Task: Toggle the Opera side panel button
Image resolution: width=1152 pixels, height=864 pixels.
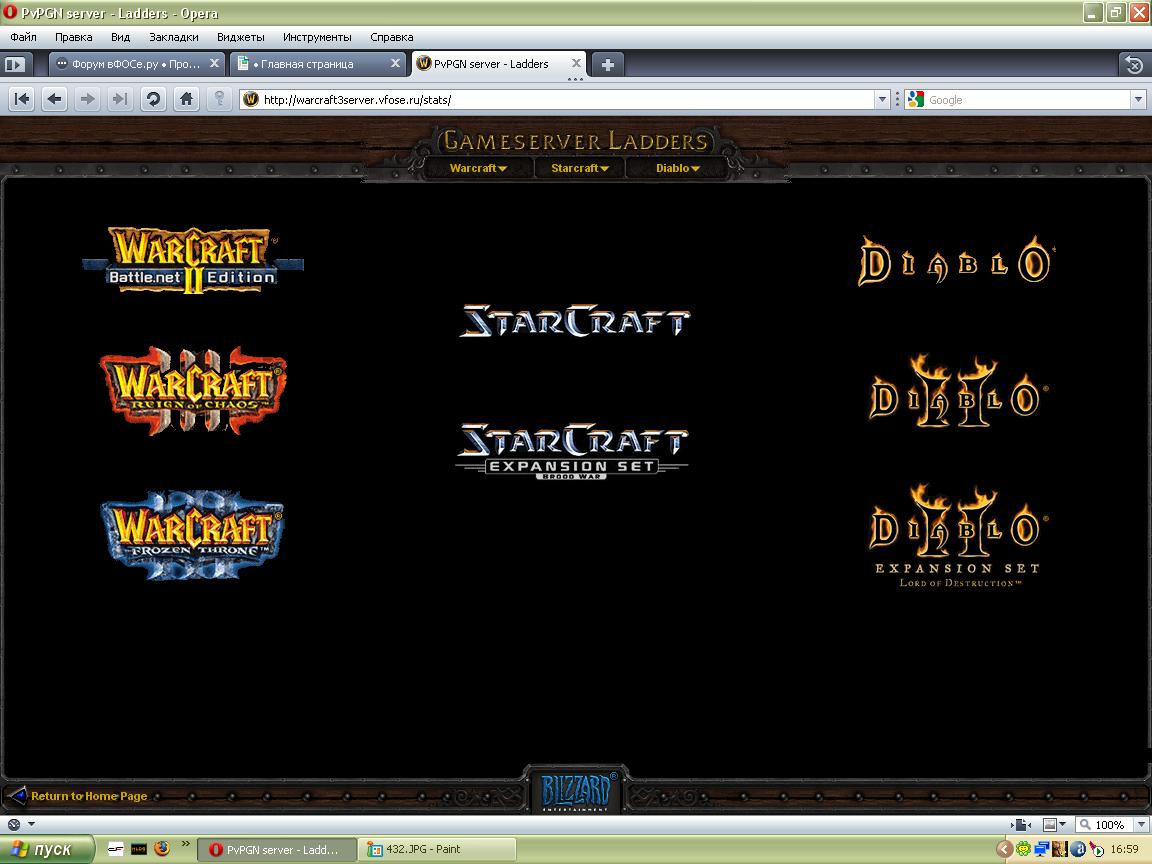Action: tap(14, 64)
